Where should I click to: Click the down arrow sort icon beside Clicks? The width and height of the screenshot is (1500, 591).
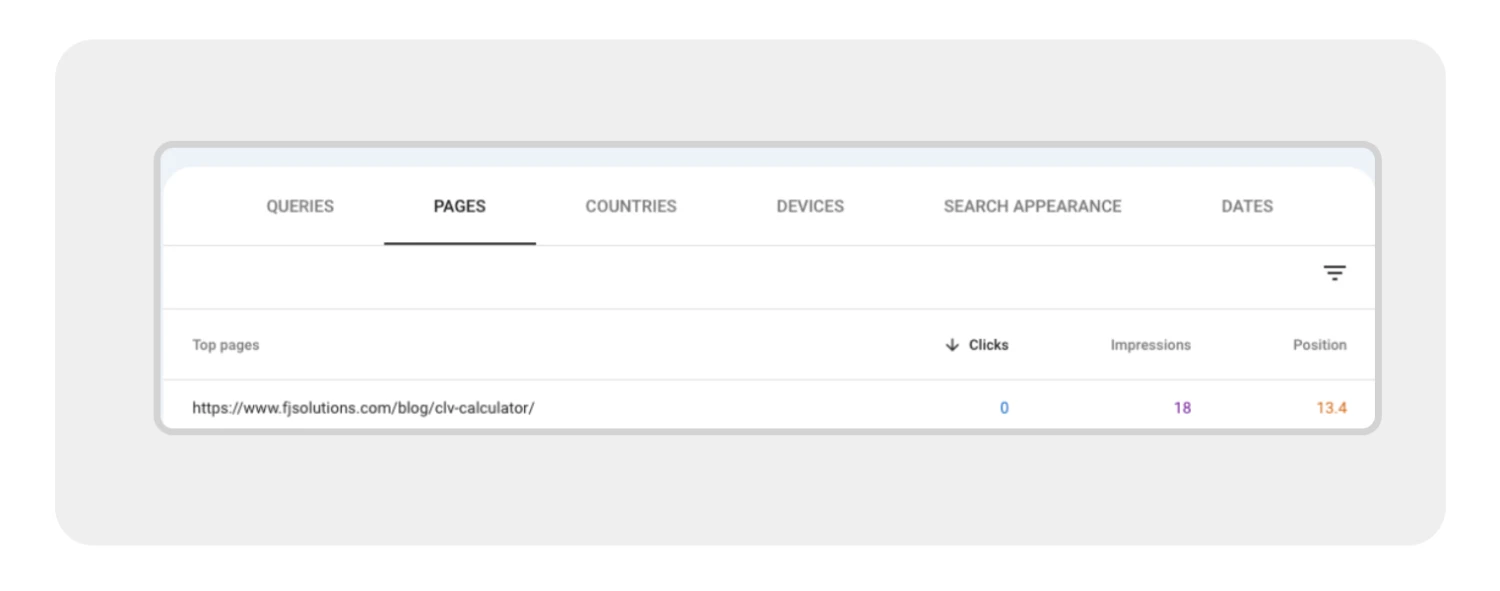[952, 345]
